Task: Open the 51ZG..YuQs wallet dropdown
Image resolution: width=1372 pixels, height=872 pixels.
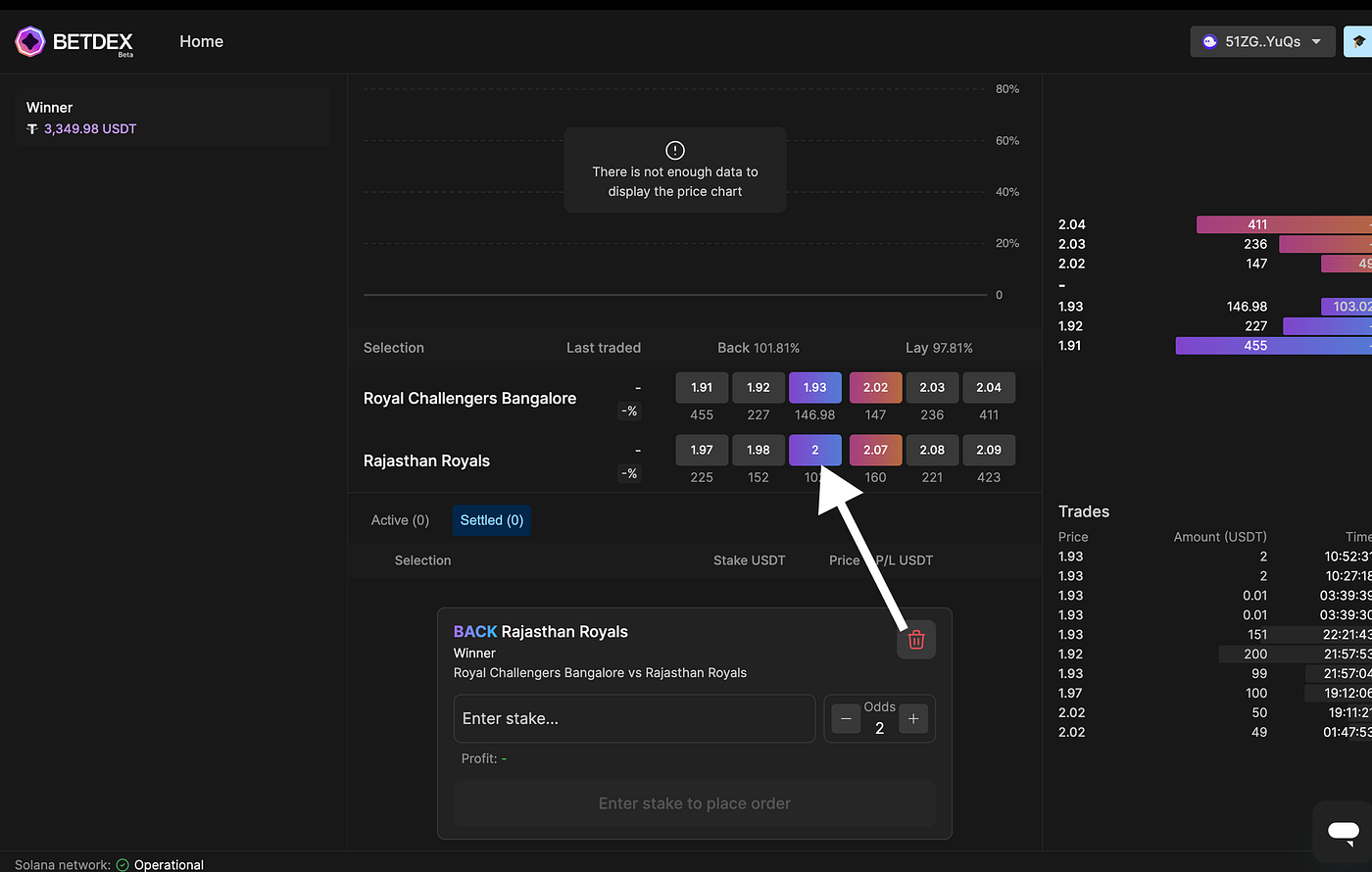Action: 1262,41
